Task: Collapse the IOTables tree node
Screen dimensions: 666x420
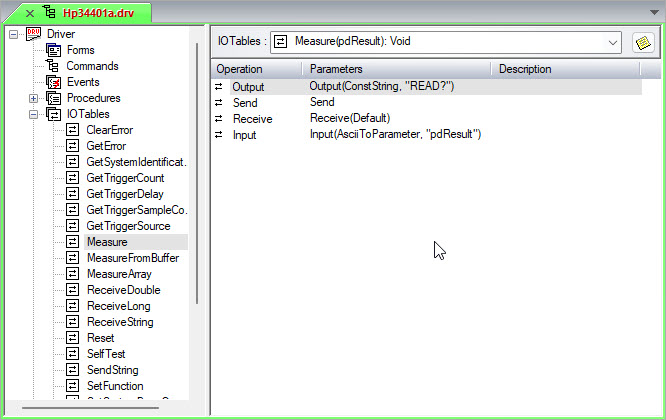Action: pyautogui.click(x=33, y=114)
